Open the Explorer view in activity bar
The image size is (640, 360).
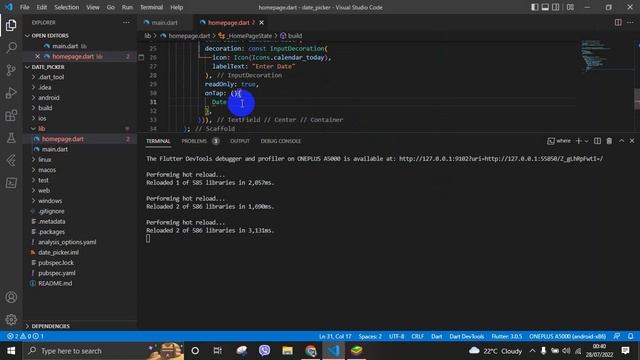tap(11, 25)
